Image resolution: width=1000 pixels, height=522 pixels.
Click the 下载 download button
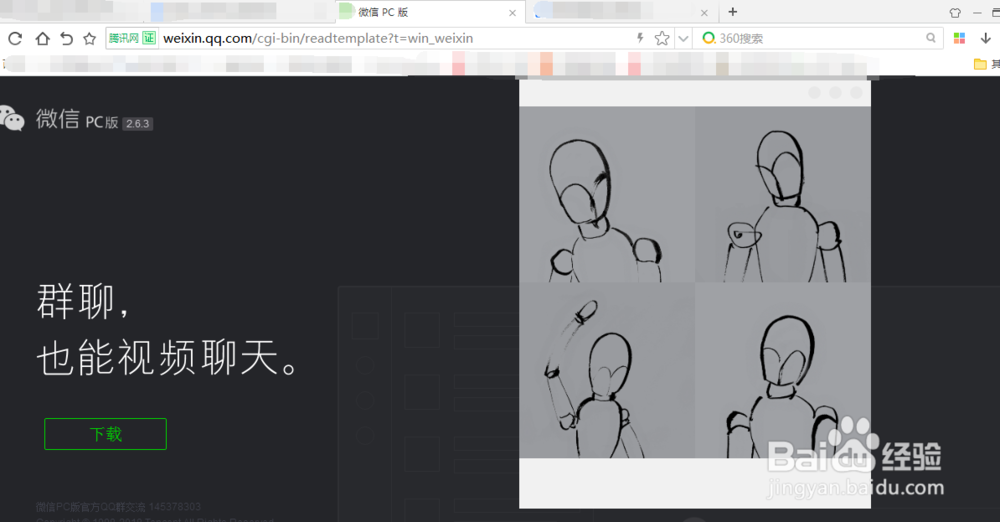tap(105, 434)
